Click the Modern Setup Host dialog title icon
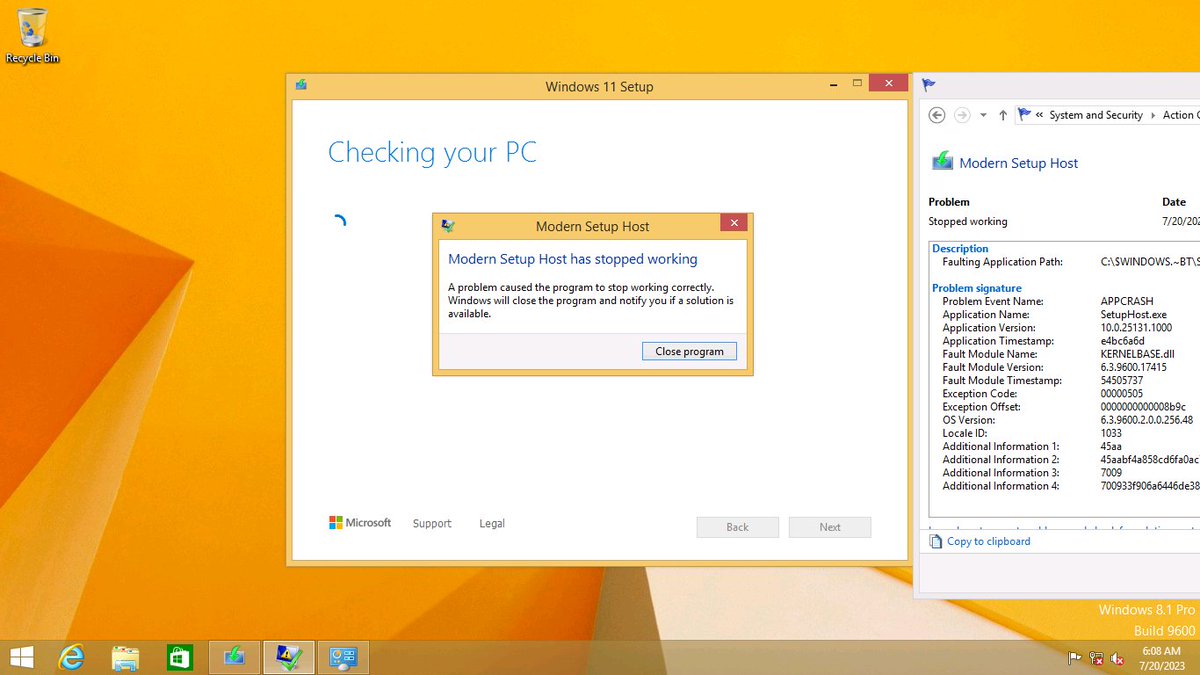The width and height of the screenshot is (1200, 675). 448,225
